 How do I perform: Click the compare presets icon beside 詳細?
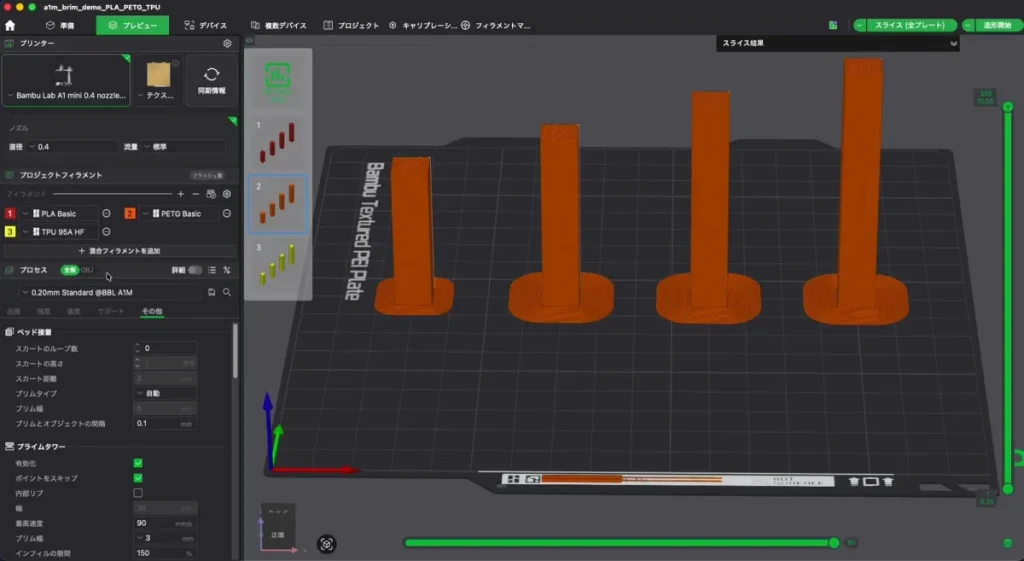coord(227,270)
